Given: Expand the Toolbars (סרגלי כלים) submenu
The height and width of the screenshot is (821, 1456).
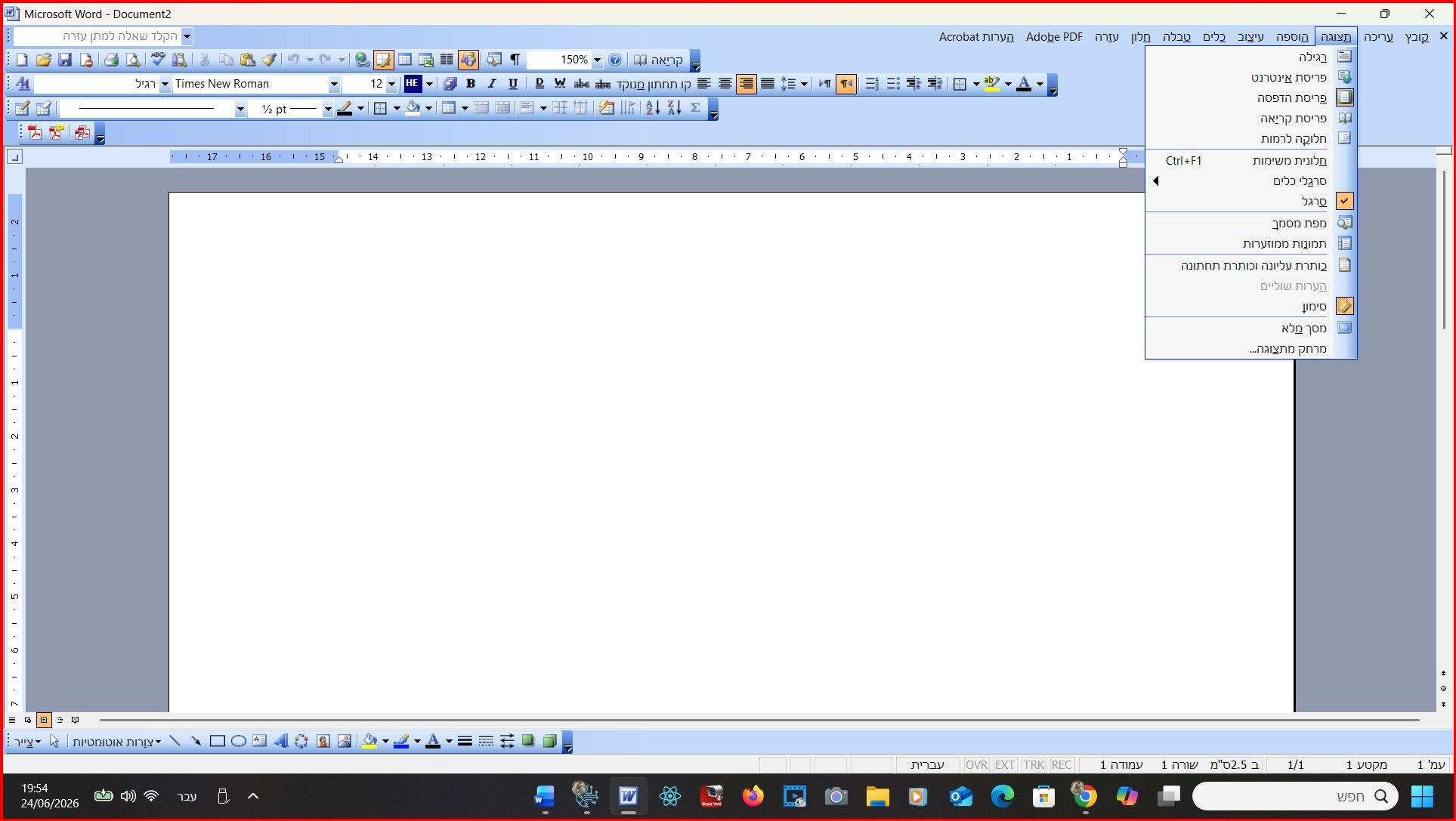Looking at the screenshot, I should click(x=1251, y=181).
